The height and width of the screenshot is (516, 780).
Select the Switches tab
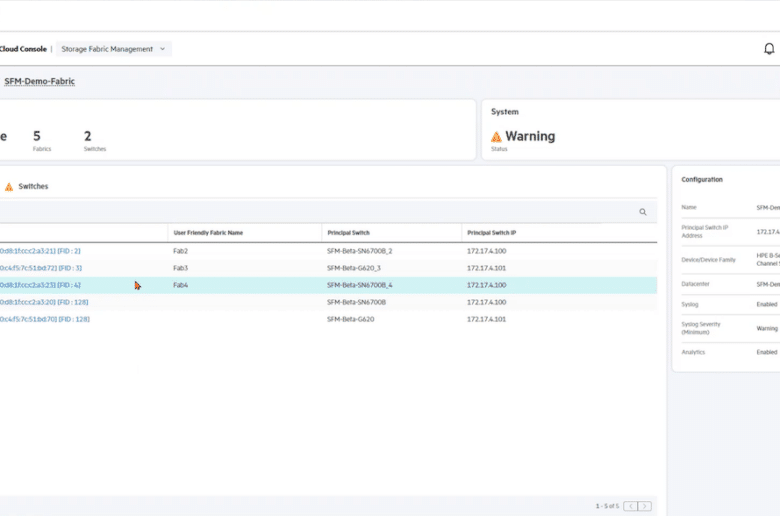33,186
